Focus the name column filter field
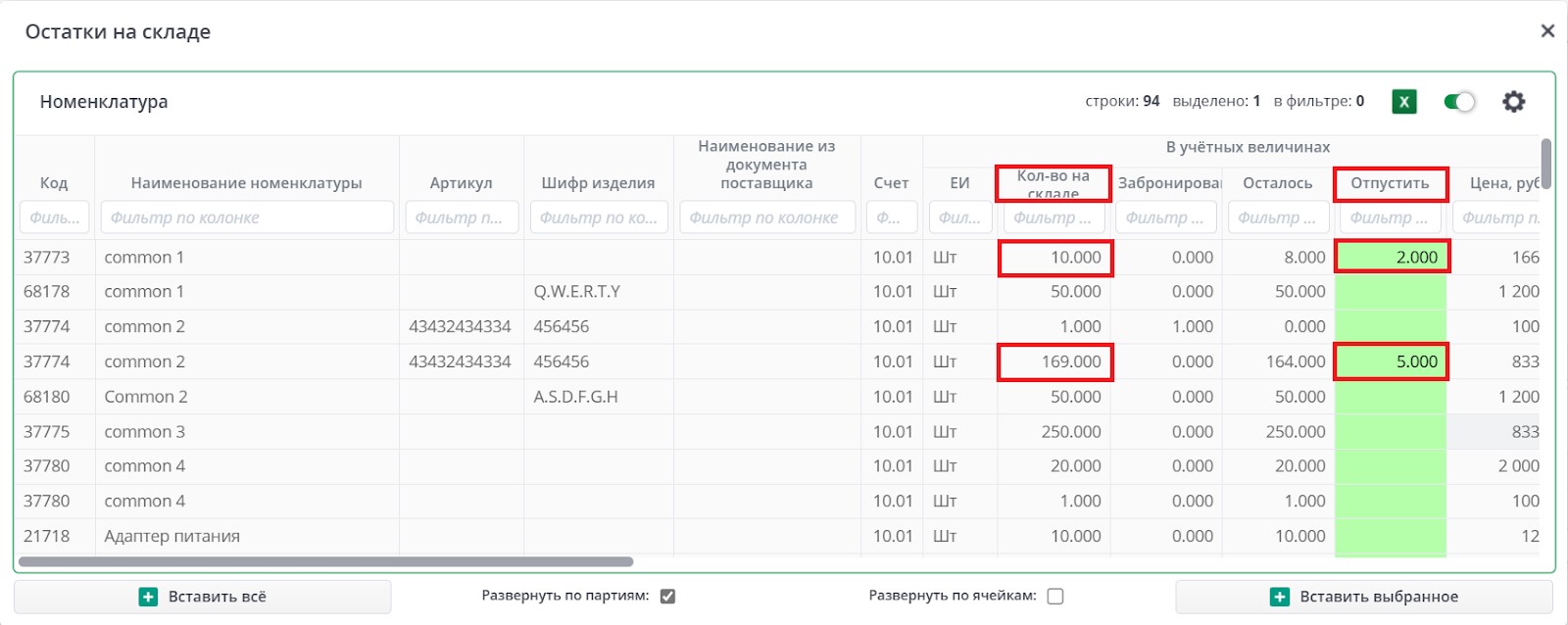Image resolution: width=1568 pixels, height=625 pixels. 247,217
